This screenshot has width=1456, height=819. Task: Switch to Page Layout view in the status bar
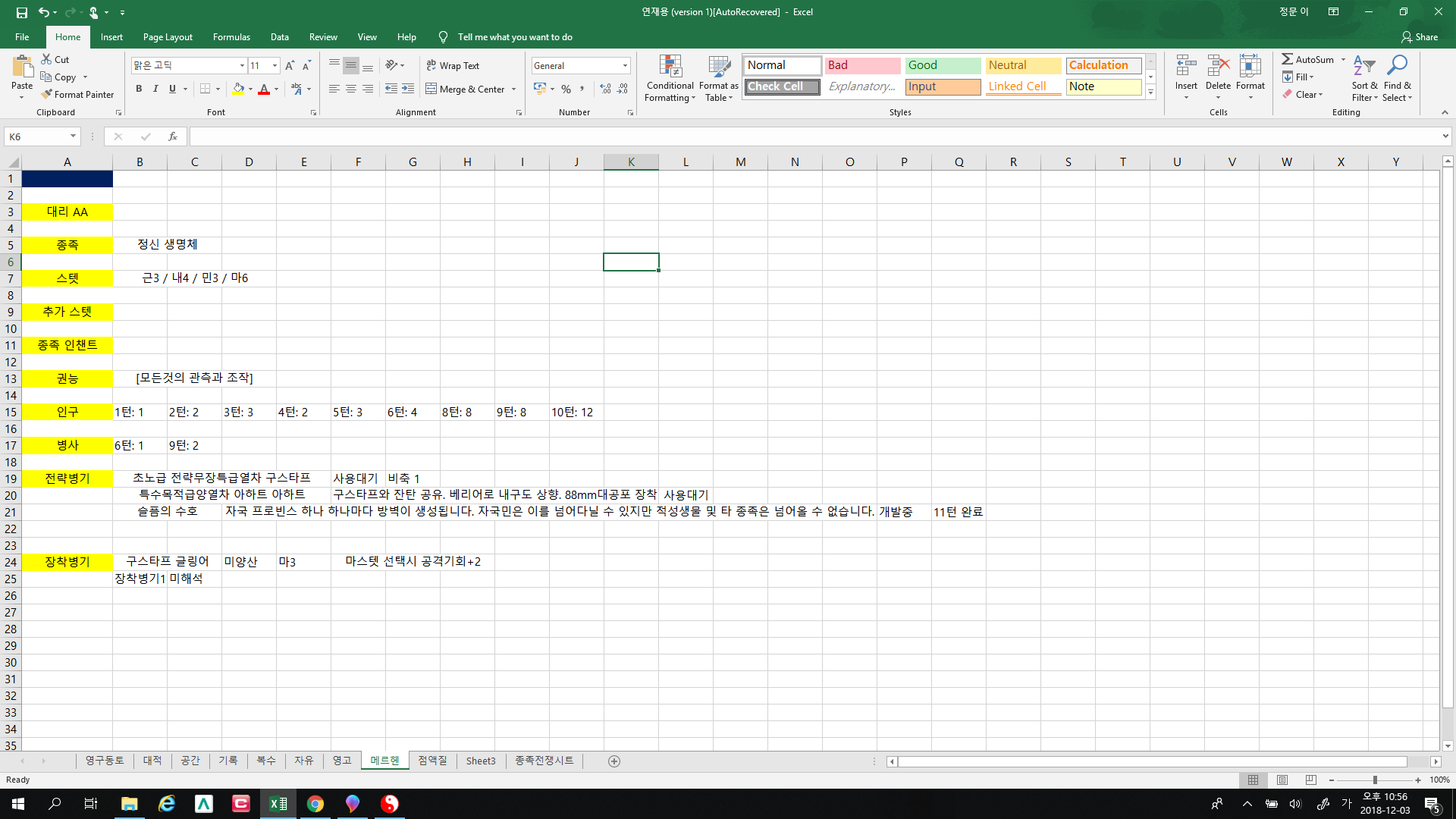1282,780
